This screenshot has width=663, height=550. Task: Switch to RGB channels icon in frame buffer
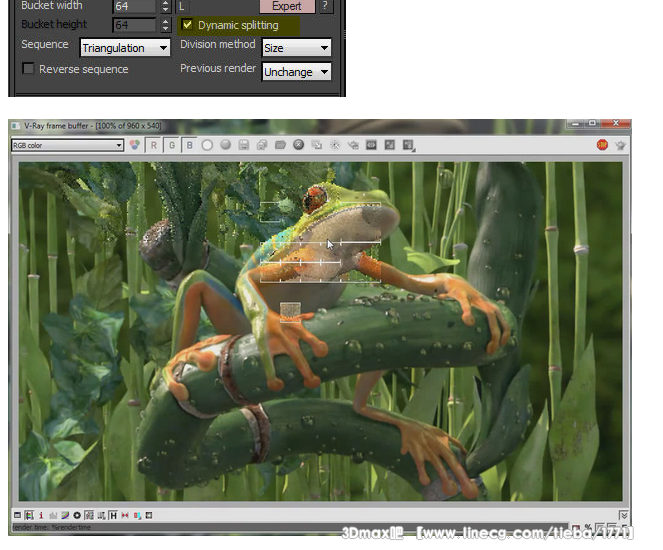(134, 145)
